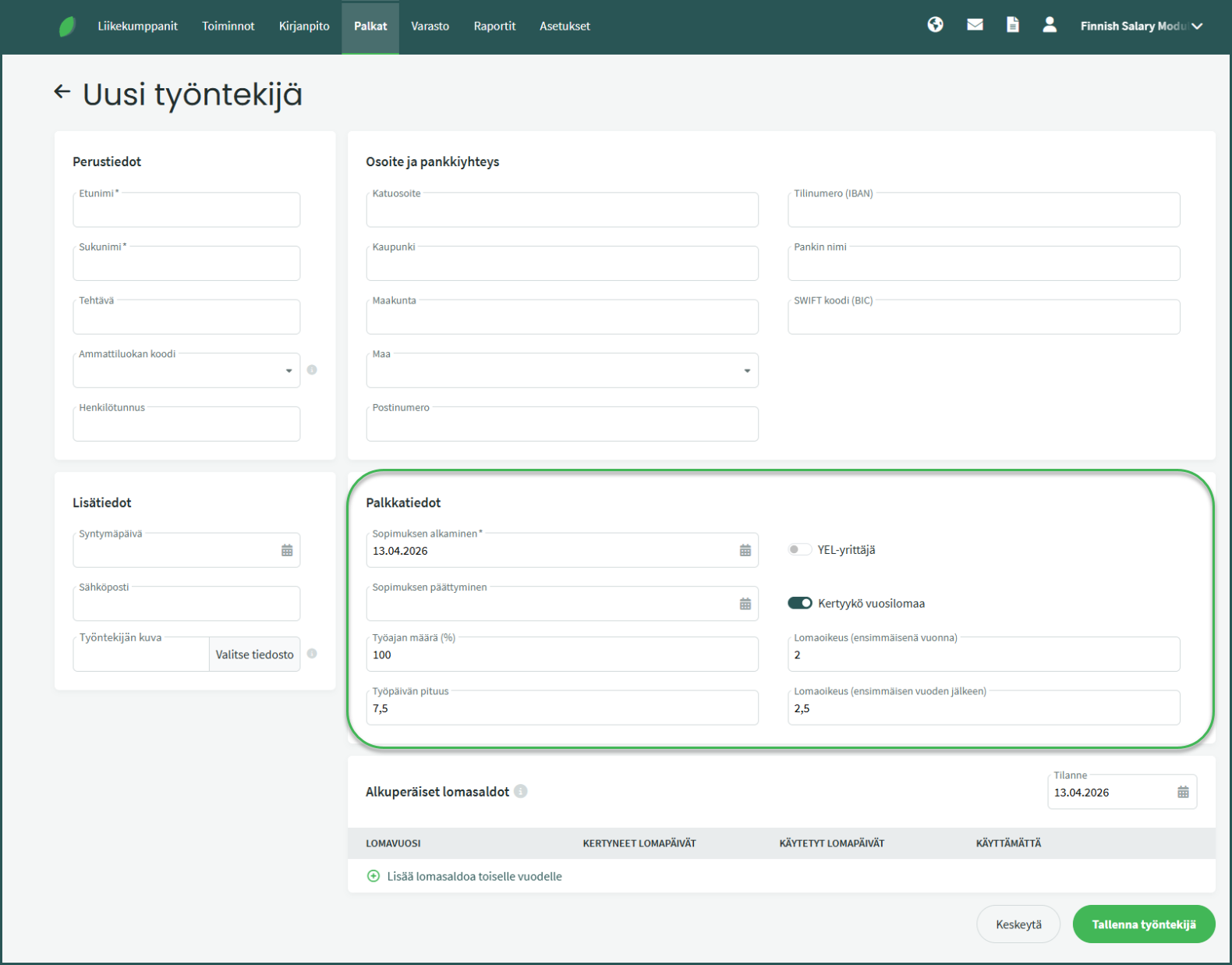
Task: Click the green leaf home logo
Action: tap(67, 27)
